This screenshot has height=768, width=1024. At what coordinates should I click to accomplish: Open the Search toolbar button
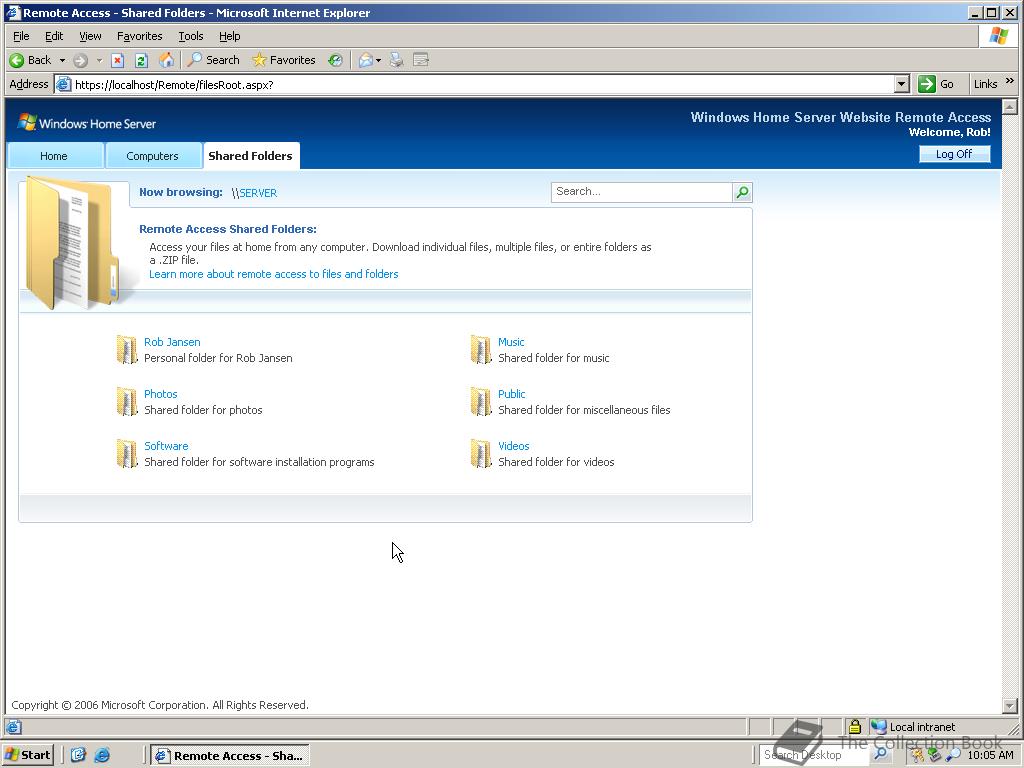tap(214, 60)
